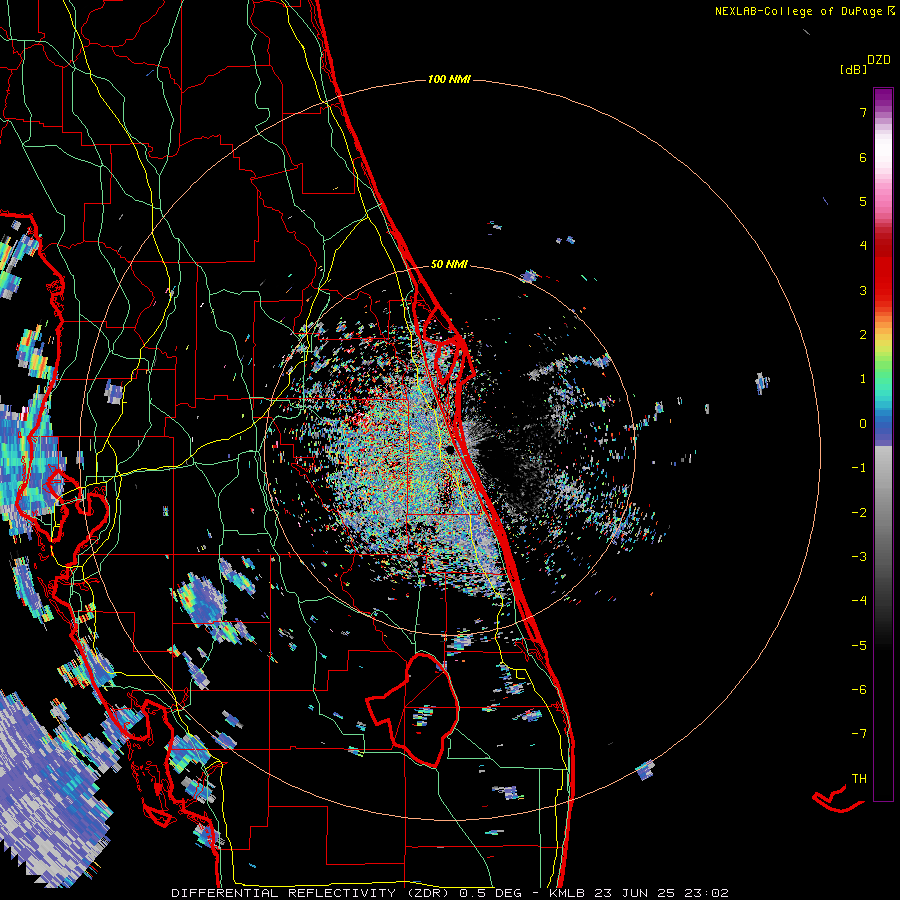Click the 2 value on the color scale
The width and height of the screenshot is (900, 900).
(863, 335)
